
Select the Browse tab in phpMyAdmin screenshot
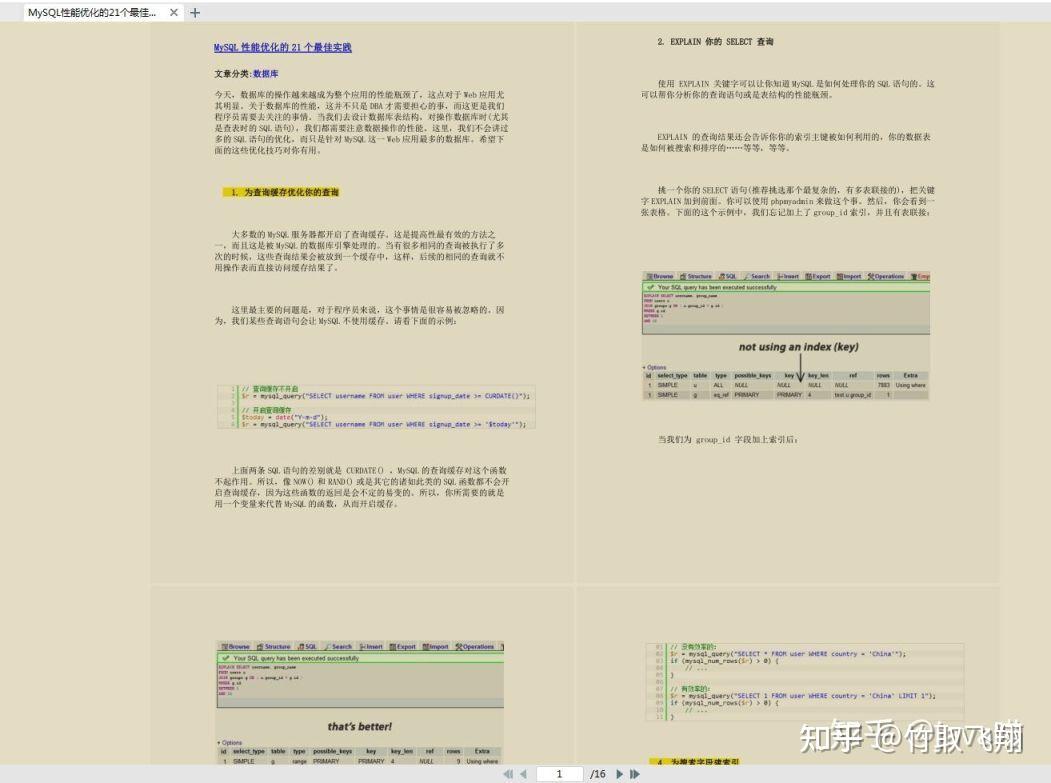point(648,278)
